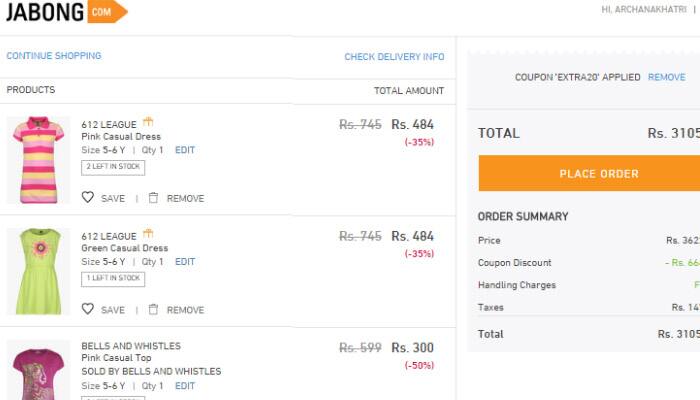
Task: Open the Pink Casual Dress product thumbnail
Action: coord(38,160)
